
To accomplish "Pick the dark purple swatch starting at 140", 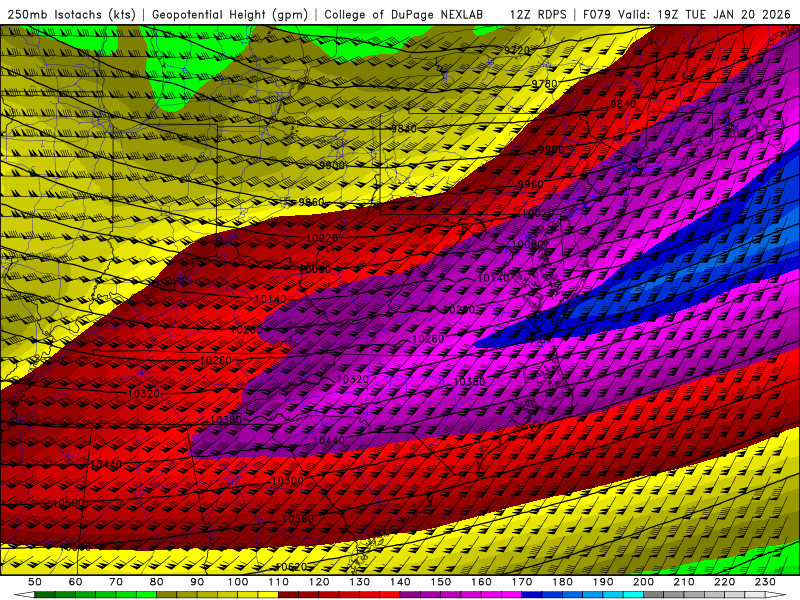I will (x=410, y=594).
